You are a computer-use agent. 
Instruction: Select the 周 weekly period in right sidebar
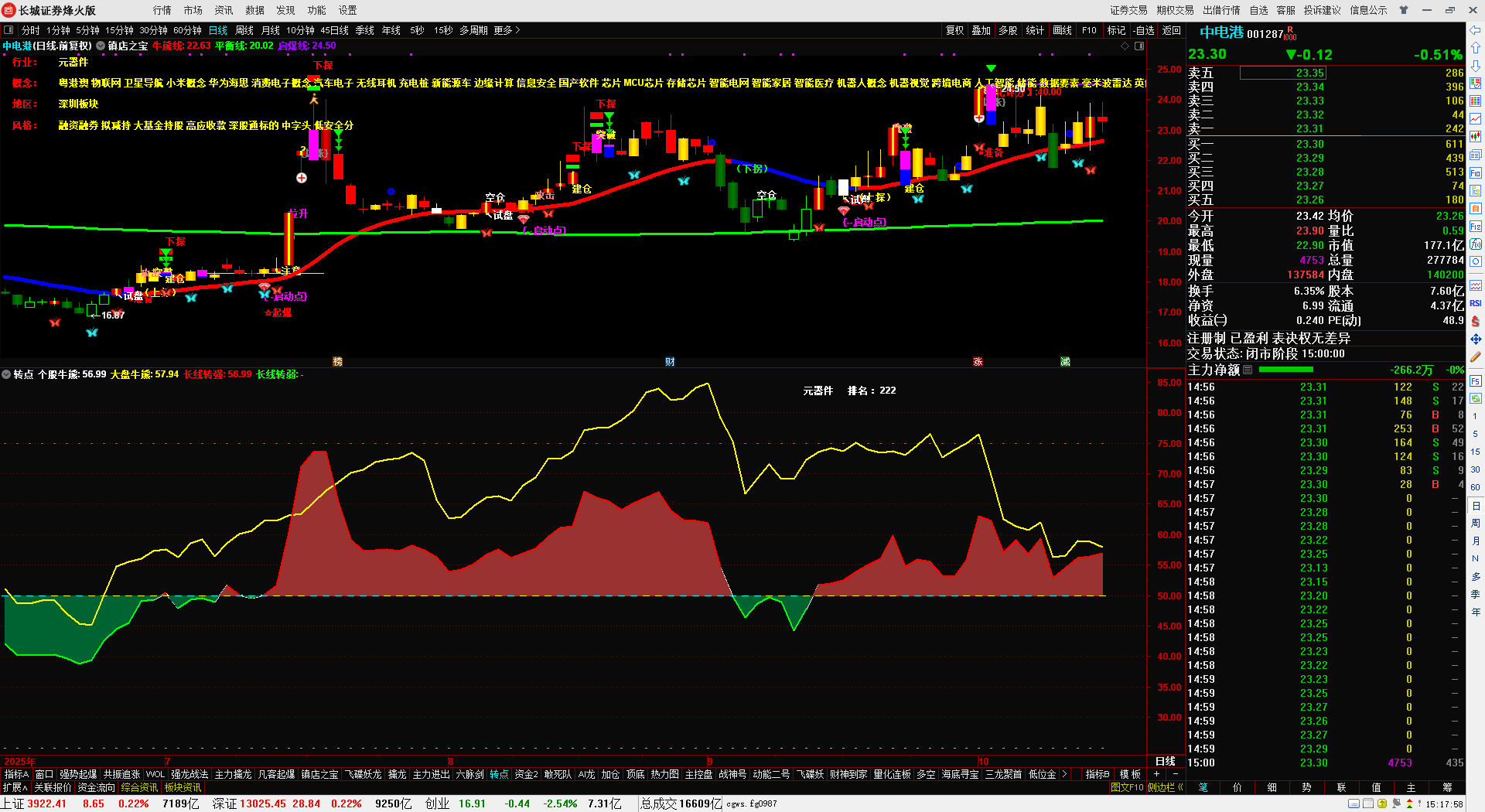[x=1475, y=523]
